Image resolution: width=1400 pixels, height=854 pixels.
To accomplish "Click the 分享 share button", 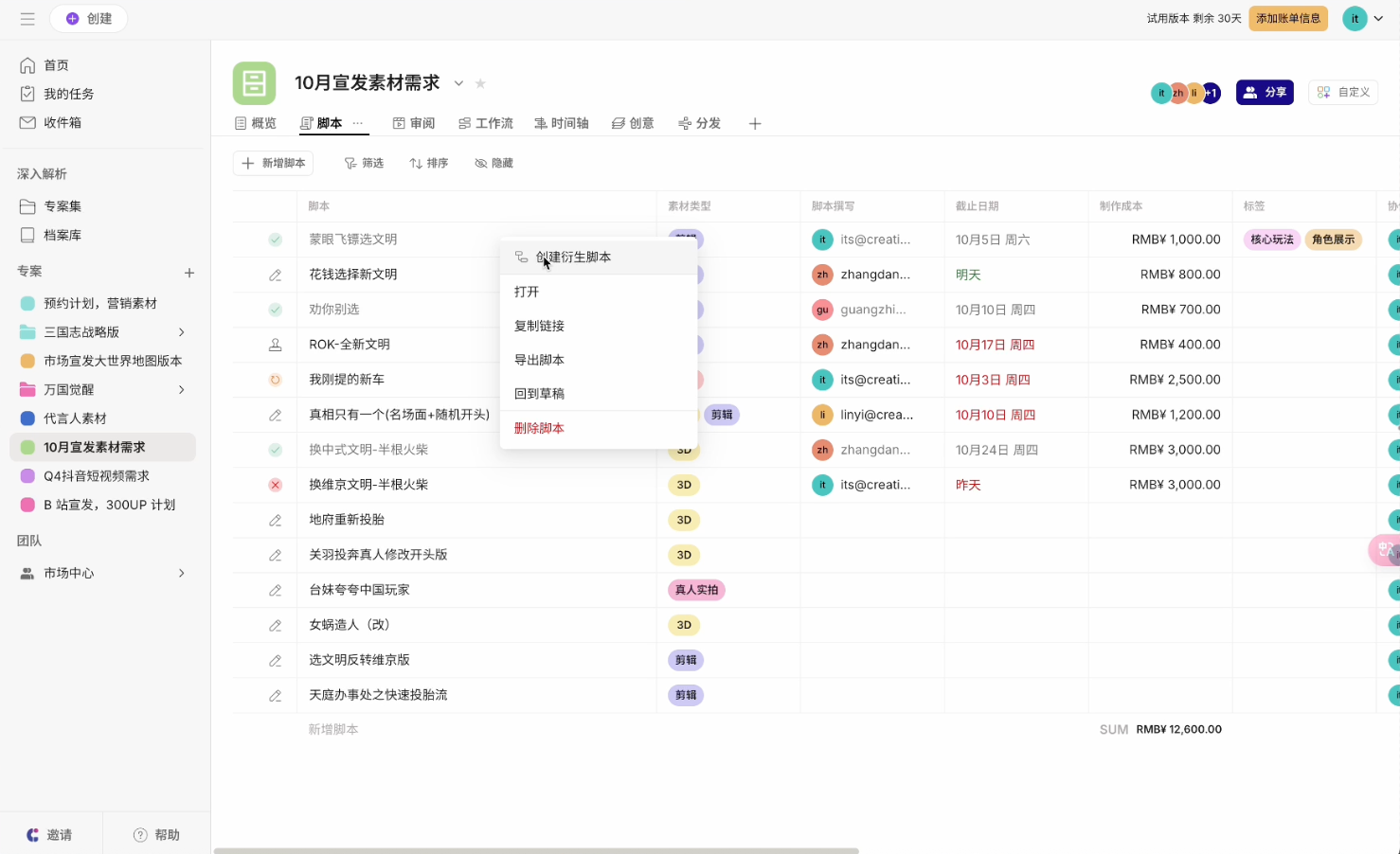I will tap(1265, 92).
